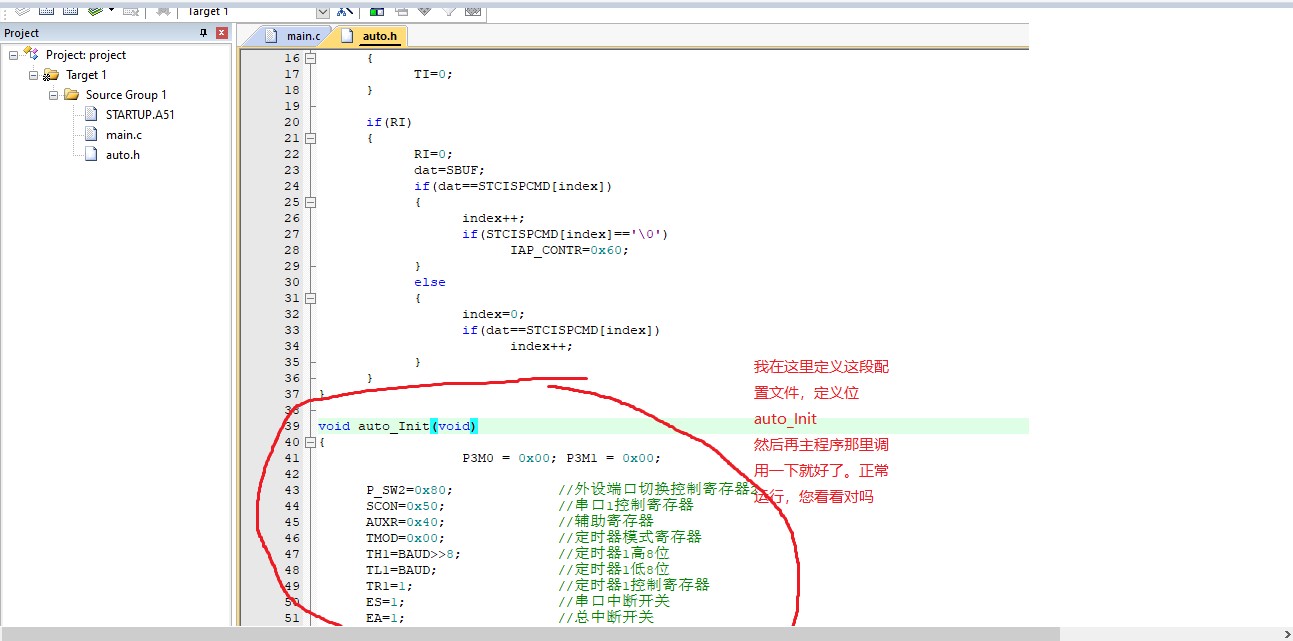This screenshot has height=641, width=1293.
Task: Click the '//总中断开关' comment
Action: (606, 618)
